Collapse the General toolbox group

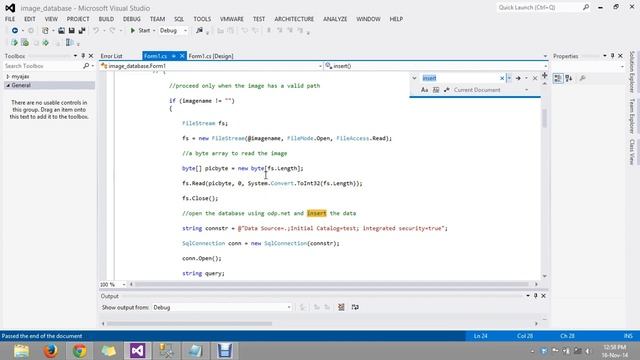click(8, 85)
